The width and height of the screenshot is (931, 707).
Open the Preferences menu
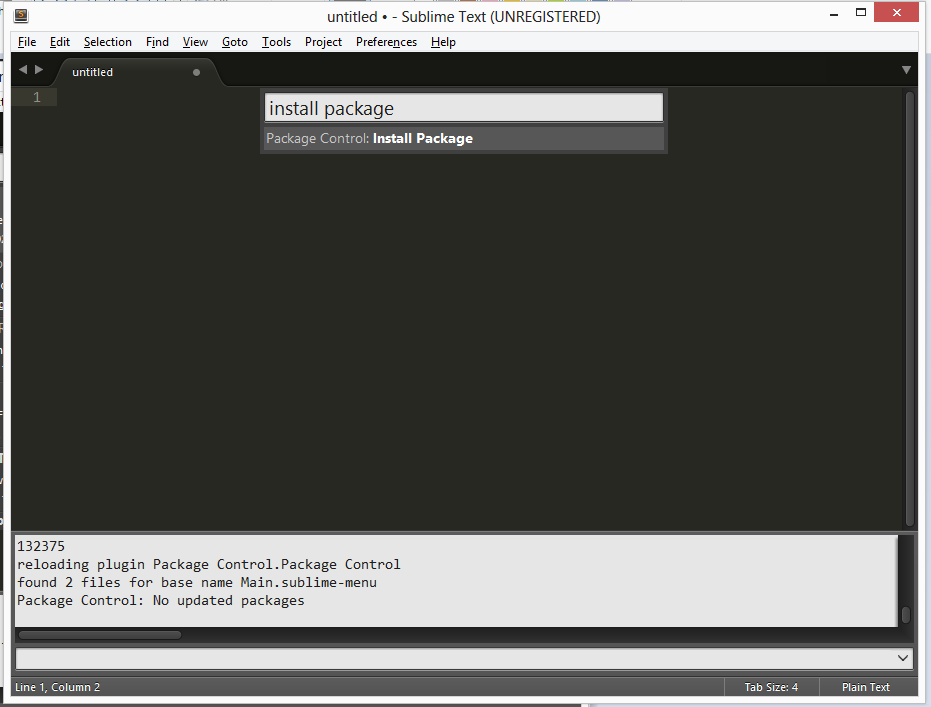point(386,42)
